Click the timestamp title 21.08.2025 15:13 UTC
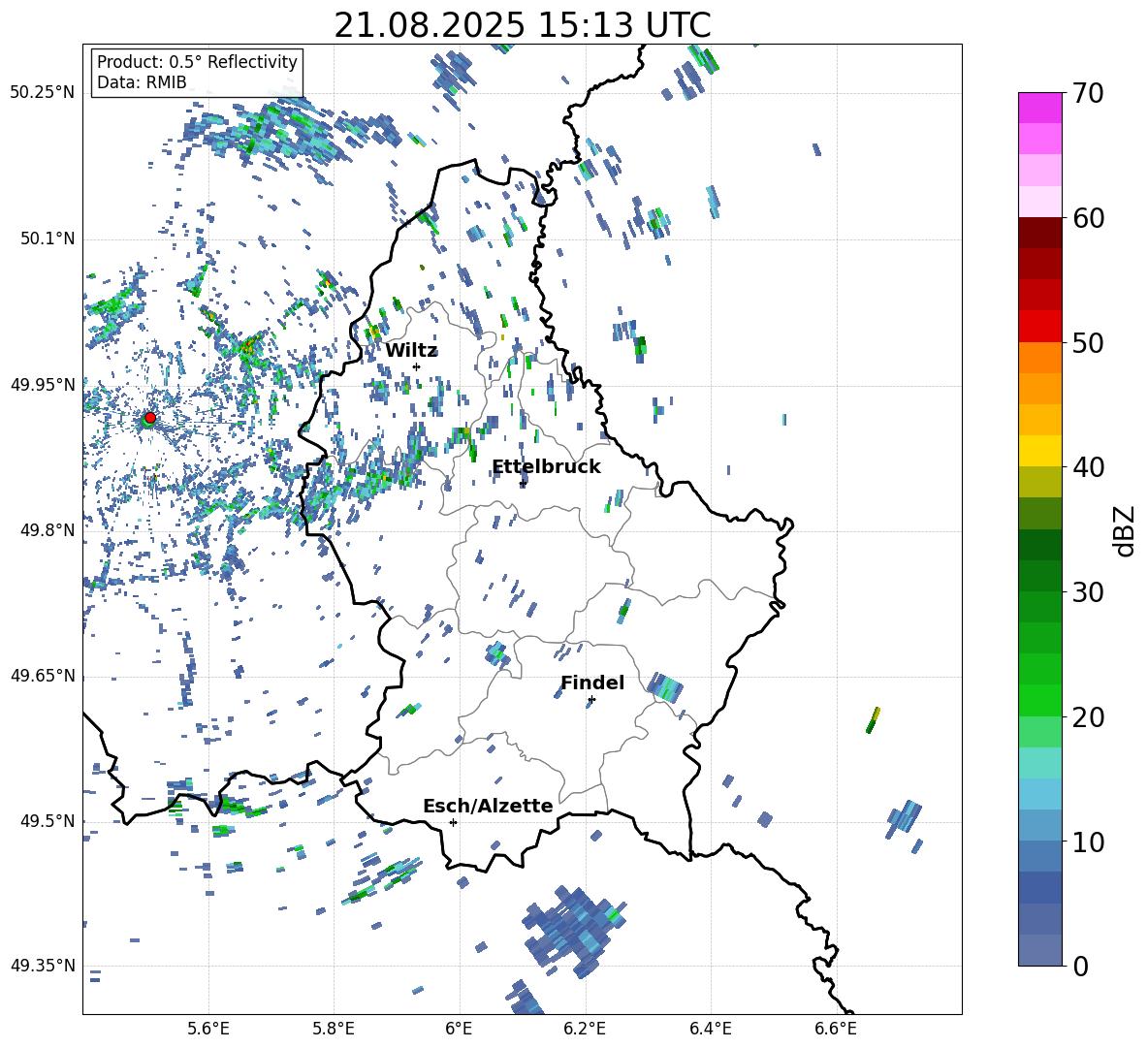Viewport: 1148px width, 1048px height. 523,25
